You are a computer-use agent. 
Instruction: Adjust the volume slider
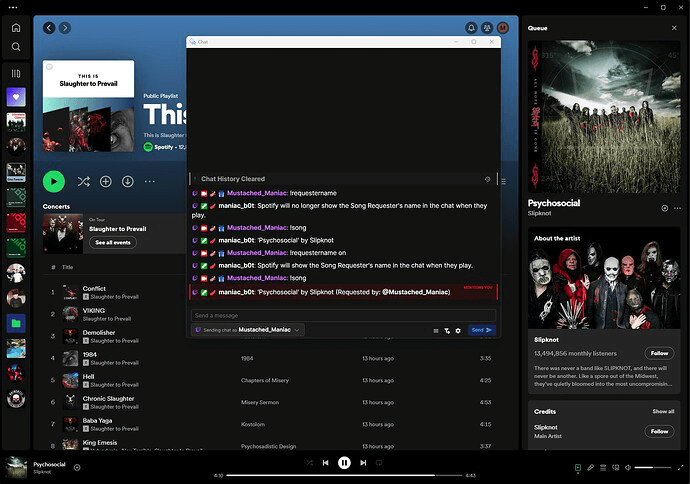[653, 468]
